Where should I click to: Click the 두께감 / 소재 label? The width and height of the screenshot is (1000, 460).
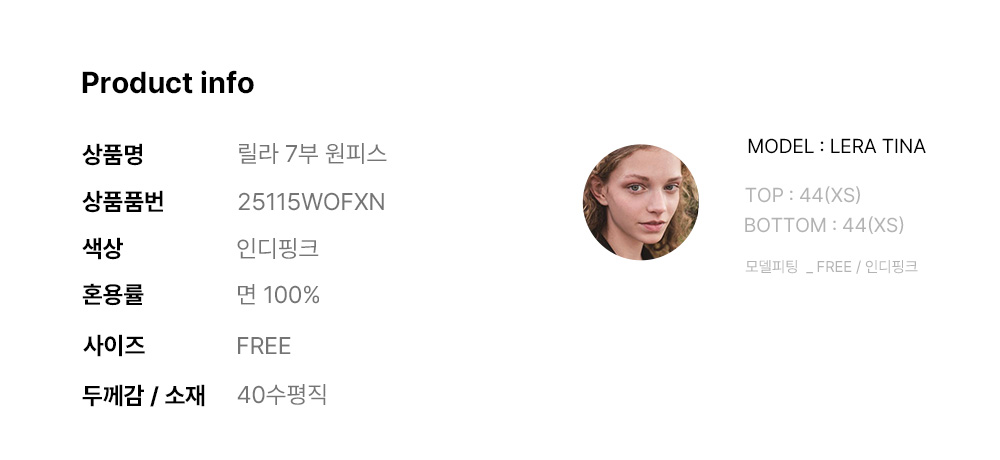(143, 396)
